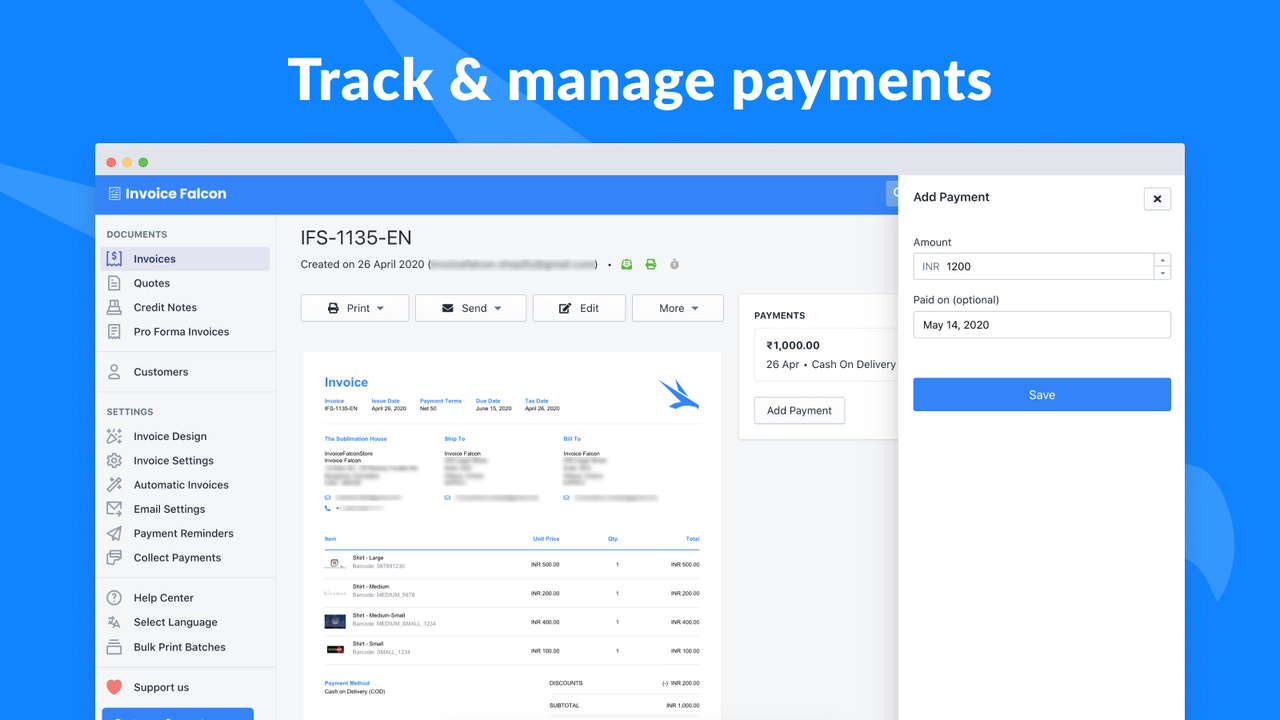Expand the Print dropdown
This screenshot has width=1280, height=720.
354,308
